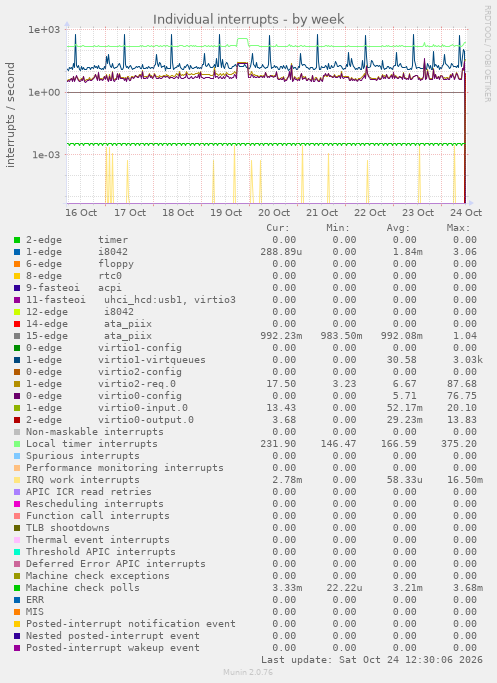Click the dark blue swatch beside 9-fasteoi acpi
The image size is (497, 683).
(17, 288)
